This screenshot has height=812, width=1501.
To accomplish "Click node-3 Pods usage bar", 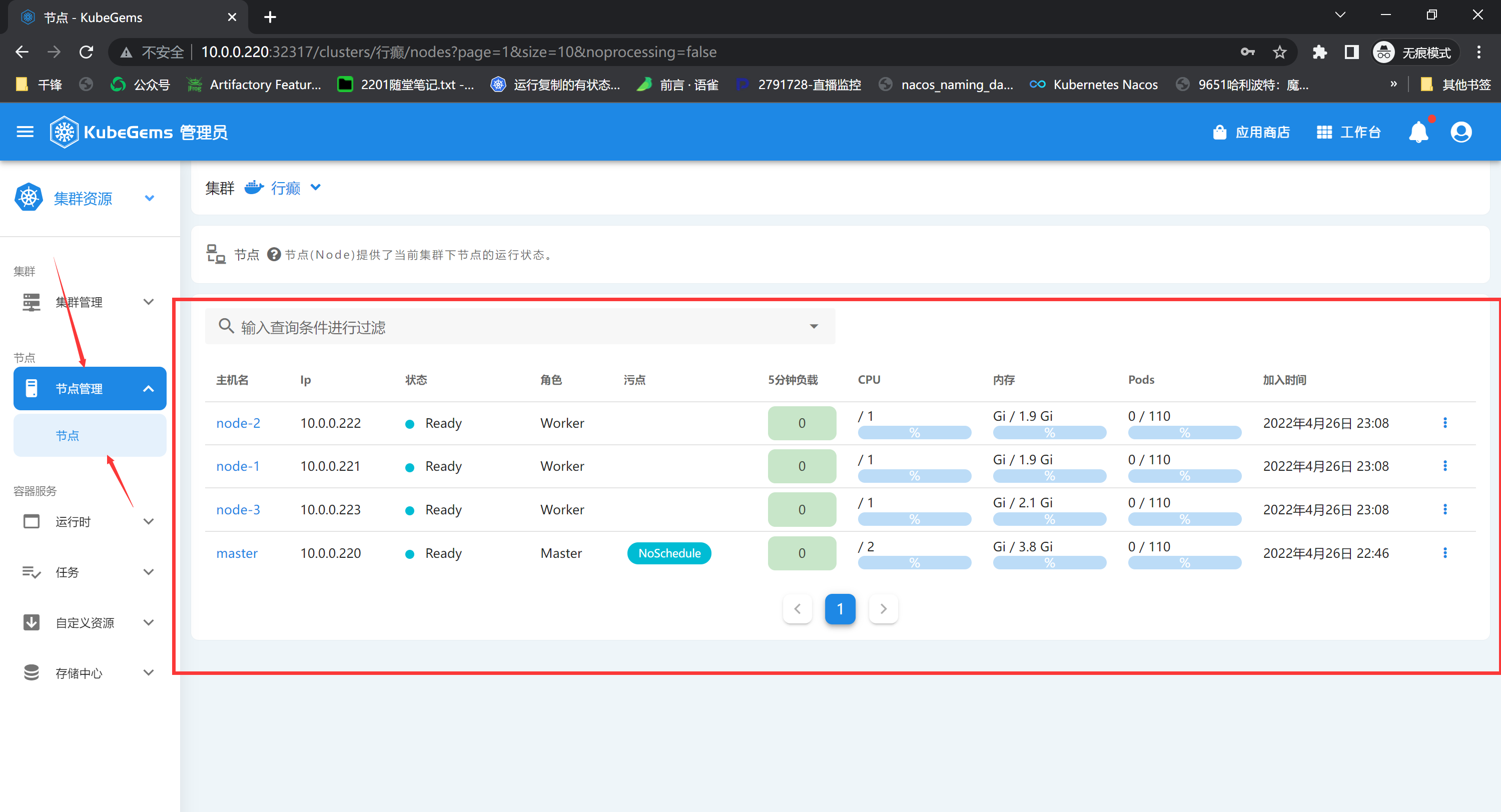I will [1185, 519].
